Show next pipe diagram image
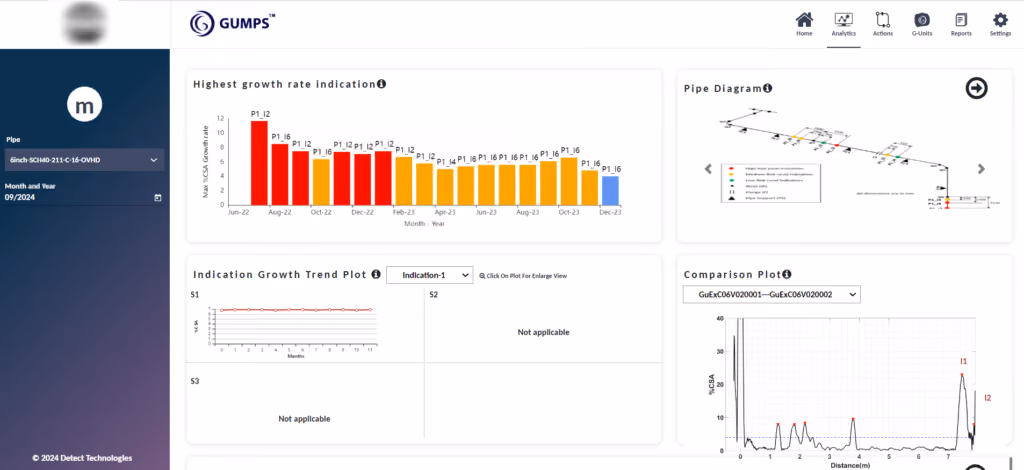 [x=981, y=169]
